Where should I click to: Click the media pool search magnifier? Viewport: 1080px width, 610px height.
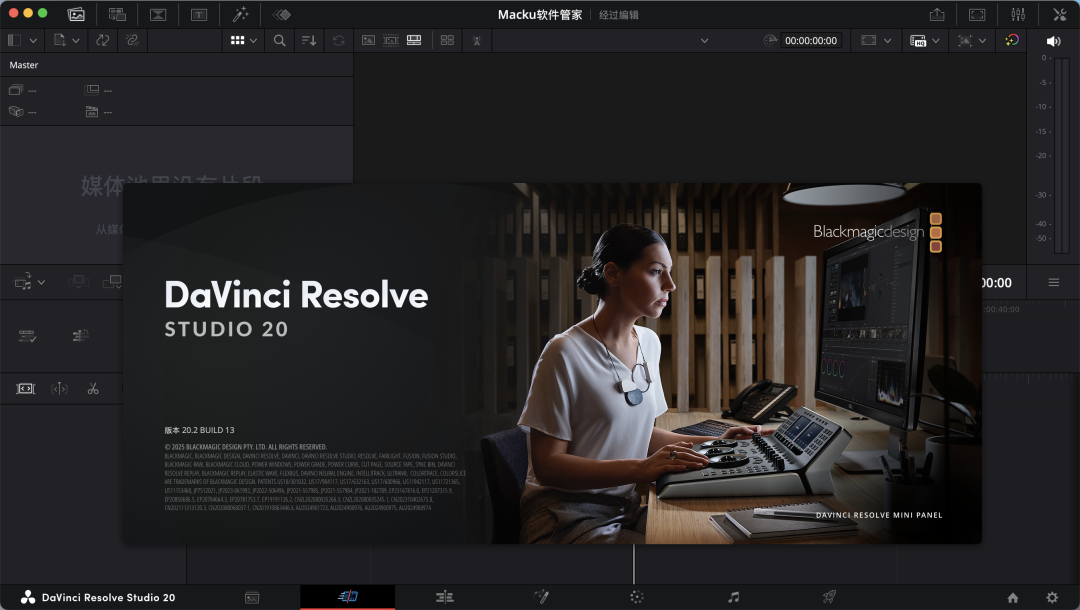pos(280,41)
